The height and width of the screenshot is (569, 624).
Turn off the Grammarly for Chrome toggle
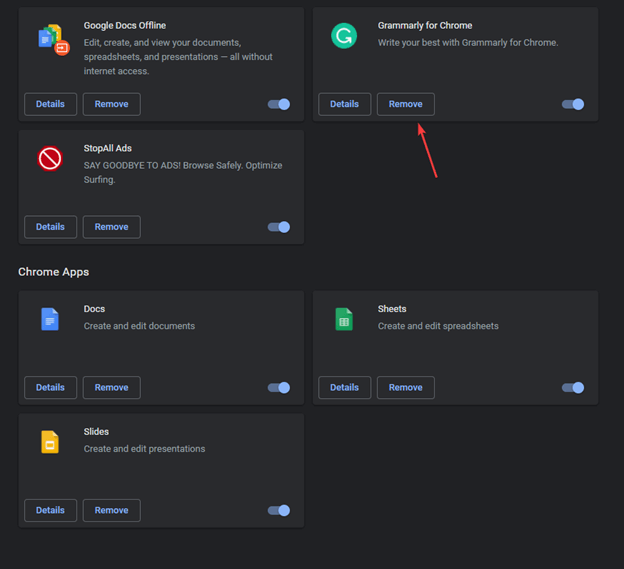pyautogui.click(x=573, y=104)
